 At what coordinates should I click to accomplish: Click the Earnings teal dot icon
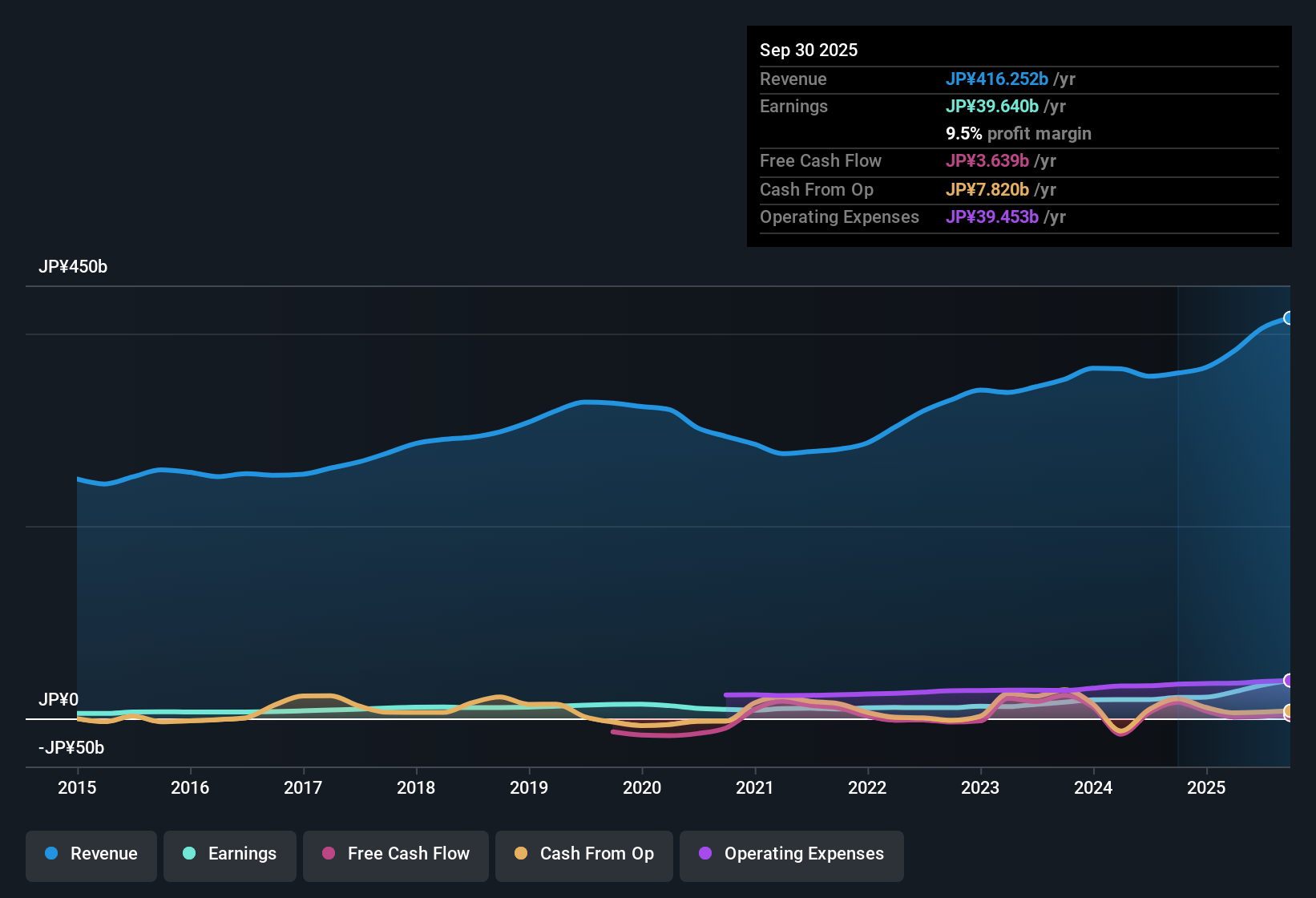pyautogui.click(x=189, y=854)
